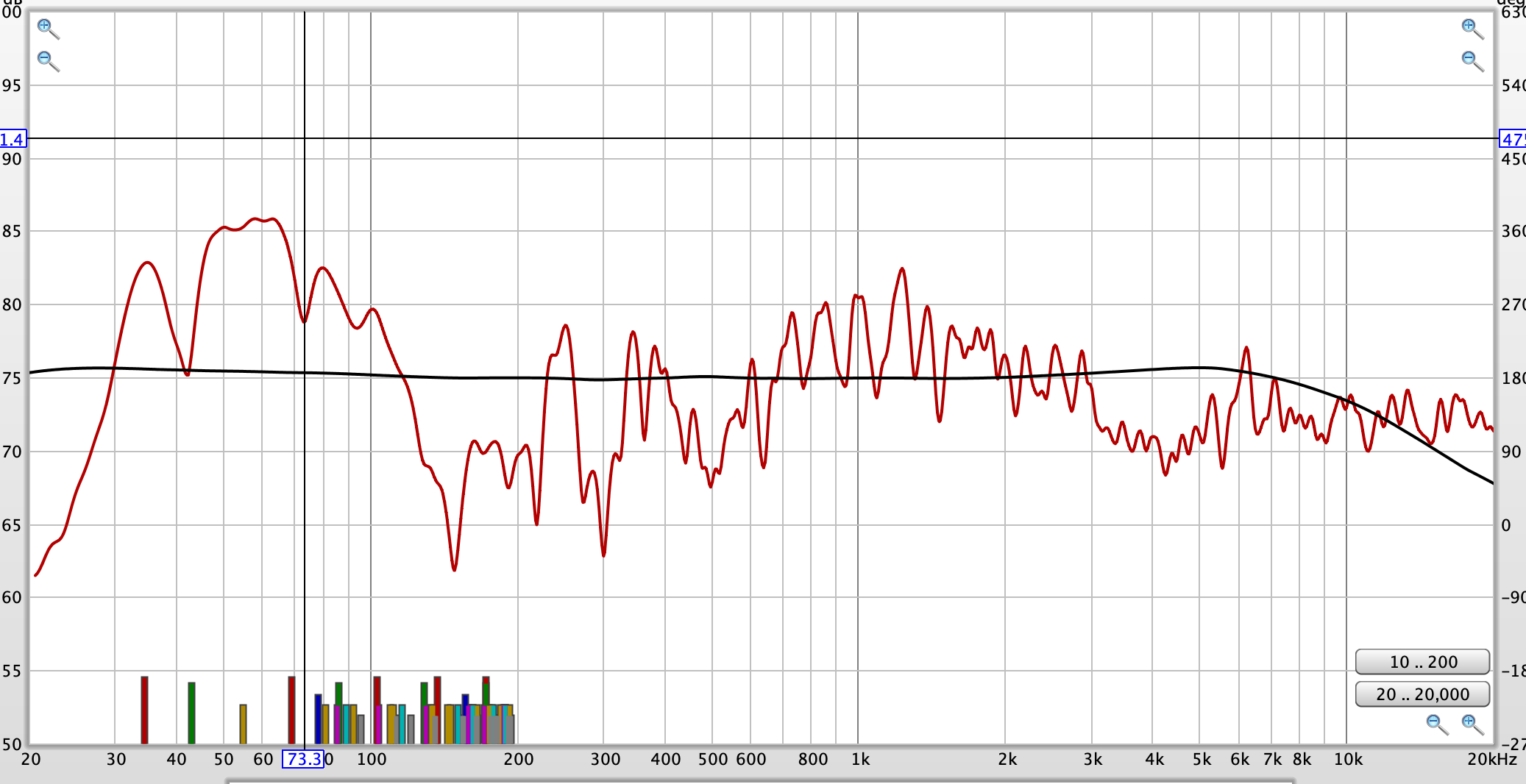Zoom out the right degrees axis
The image size is (1526, 784).
click(1472, 60)
